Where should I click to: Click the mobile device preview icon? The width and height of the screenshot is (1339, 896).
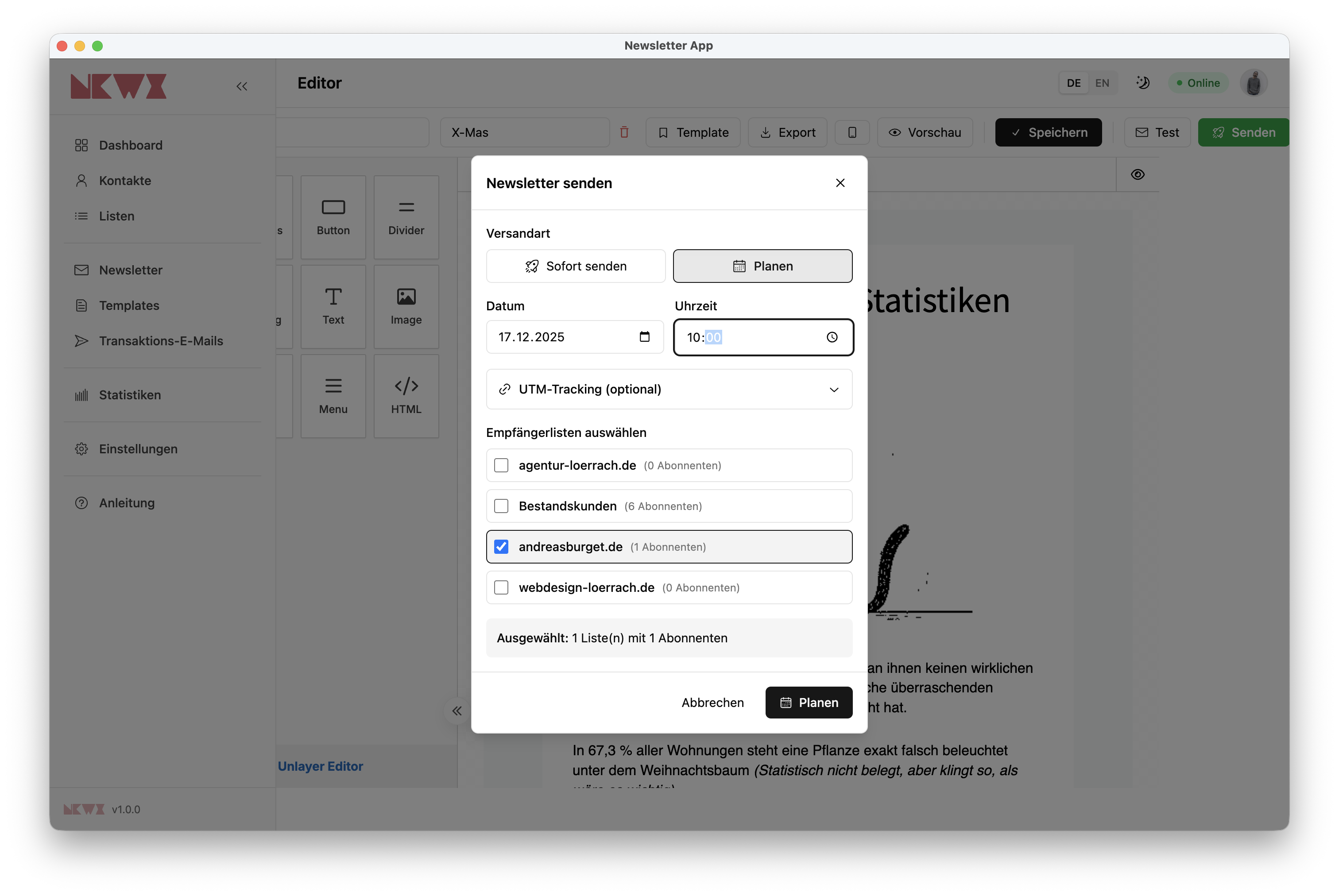(x=851, y=132)
